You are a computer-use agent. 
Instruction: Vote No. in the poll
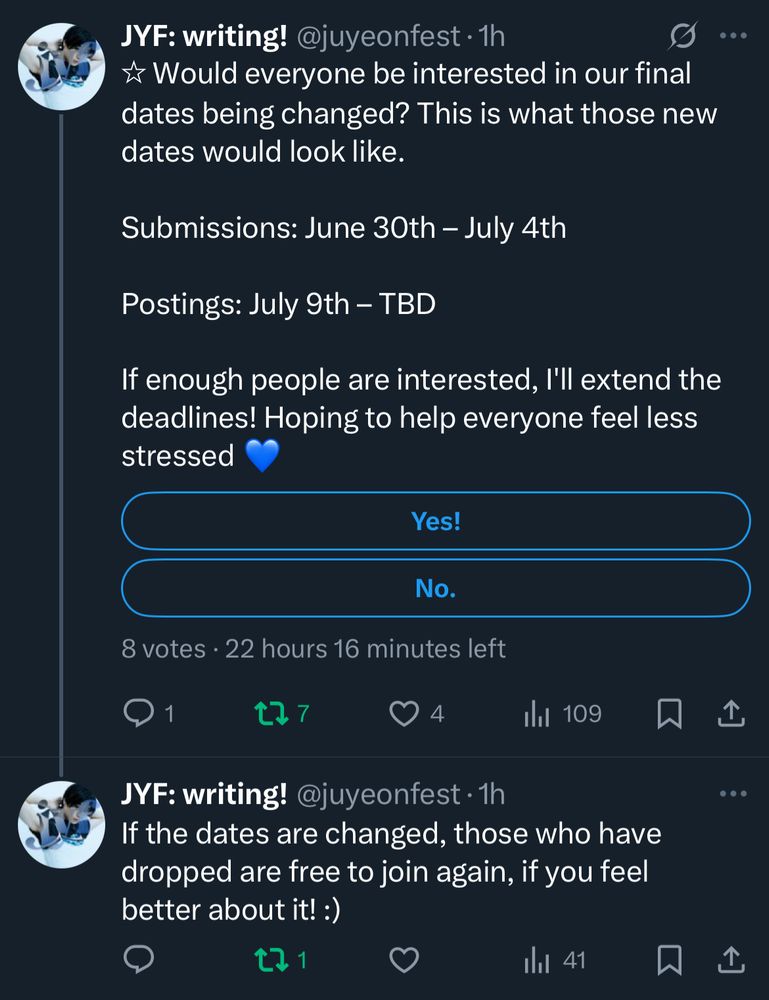point(435,588)
